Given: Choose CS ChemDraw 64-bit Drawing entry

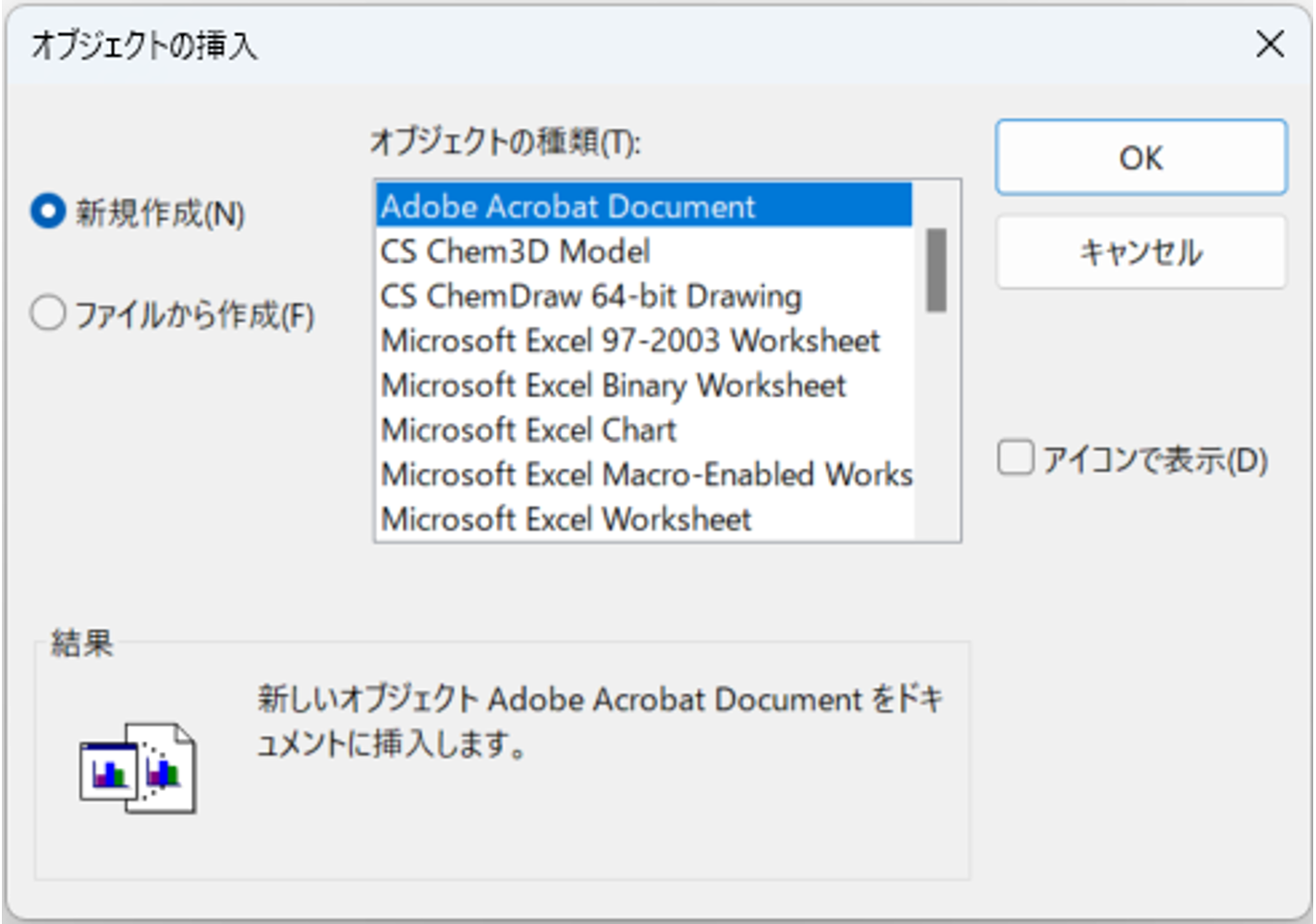Looking at the screenshot, I should [591, 296].
